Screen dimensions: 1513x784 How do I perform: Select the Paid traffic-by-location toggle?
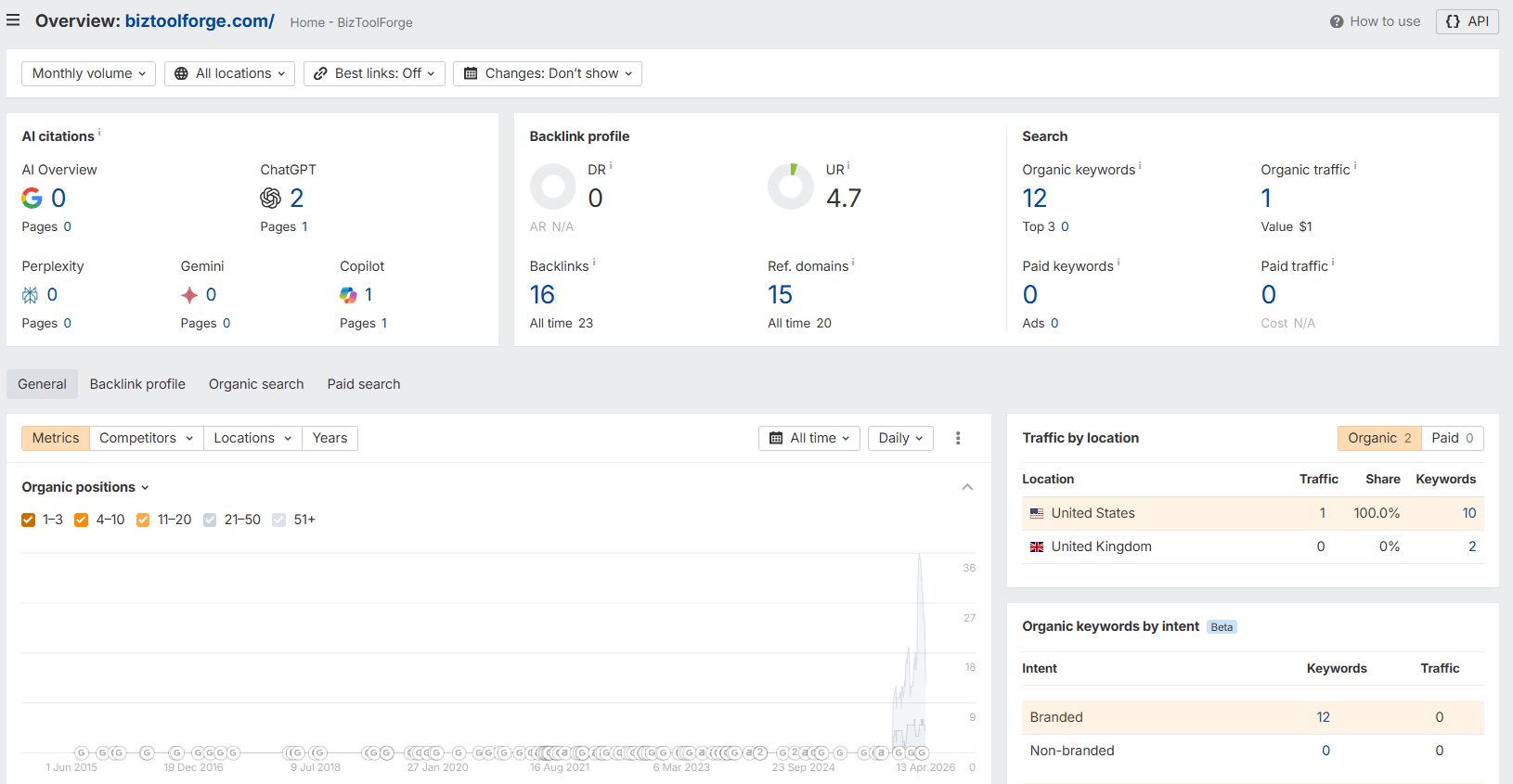click(1453, 438)
